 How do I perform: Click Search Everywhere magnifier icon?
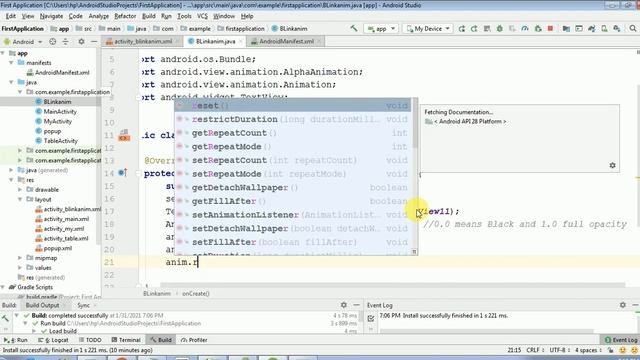(x=633, y=29)
